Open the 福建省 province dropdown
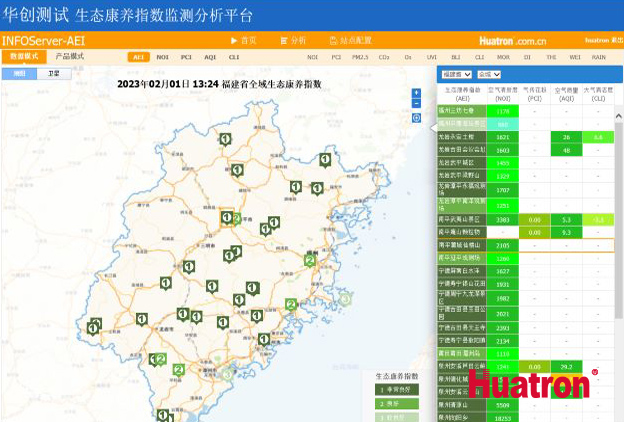624x422 pixels. [x=455, y=74]
